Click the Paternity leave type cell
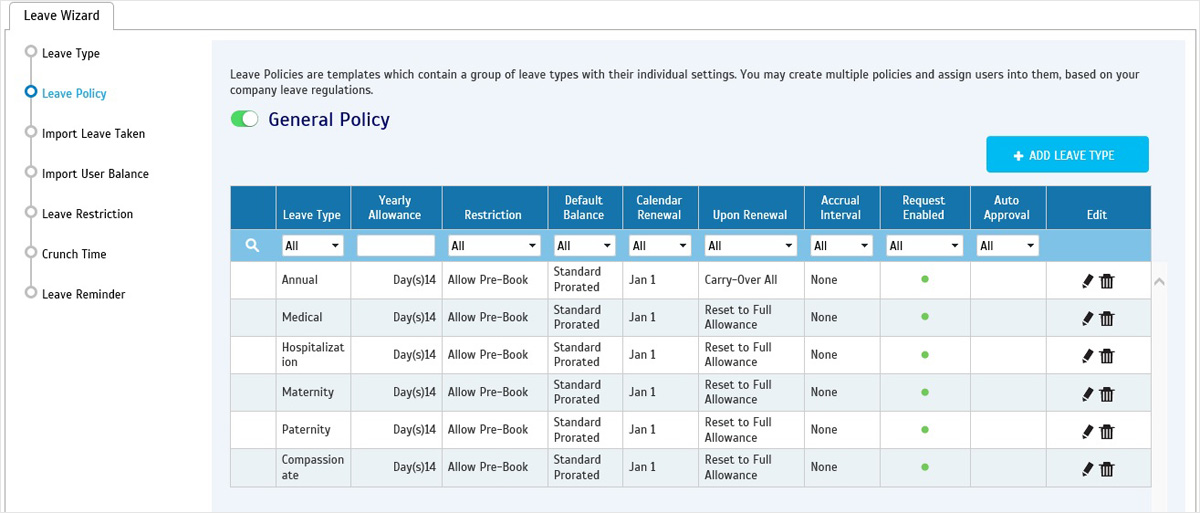The height and width of the screenshot is (513, 1200). (x=313, y=430)
